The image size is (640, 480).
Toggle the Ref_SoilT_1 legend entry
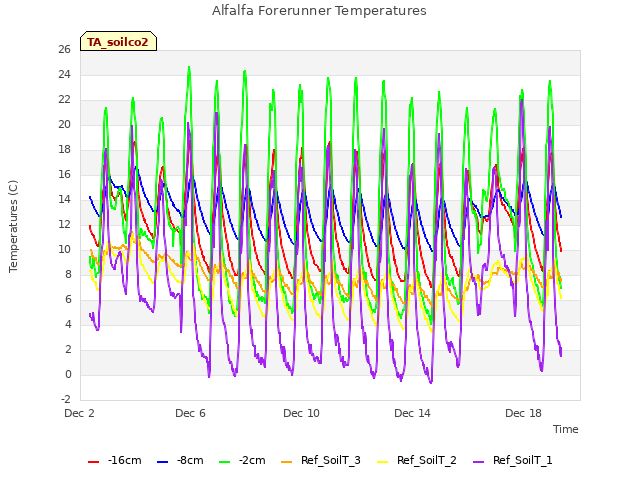tap(513, 461)
